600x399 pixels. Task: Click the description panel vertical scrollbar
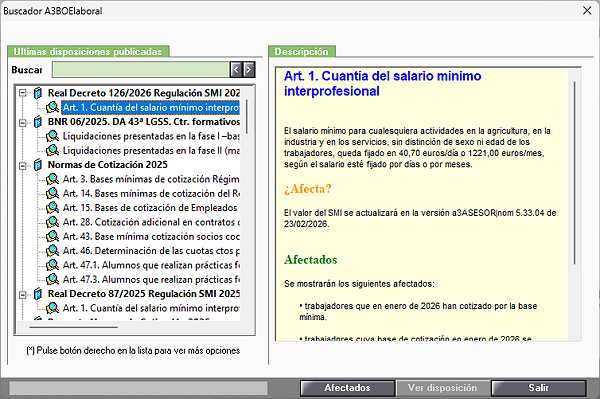pyautogui.click(x=574, y=172)
